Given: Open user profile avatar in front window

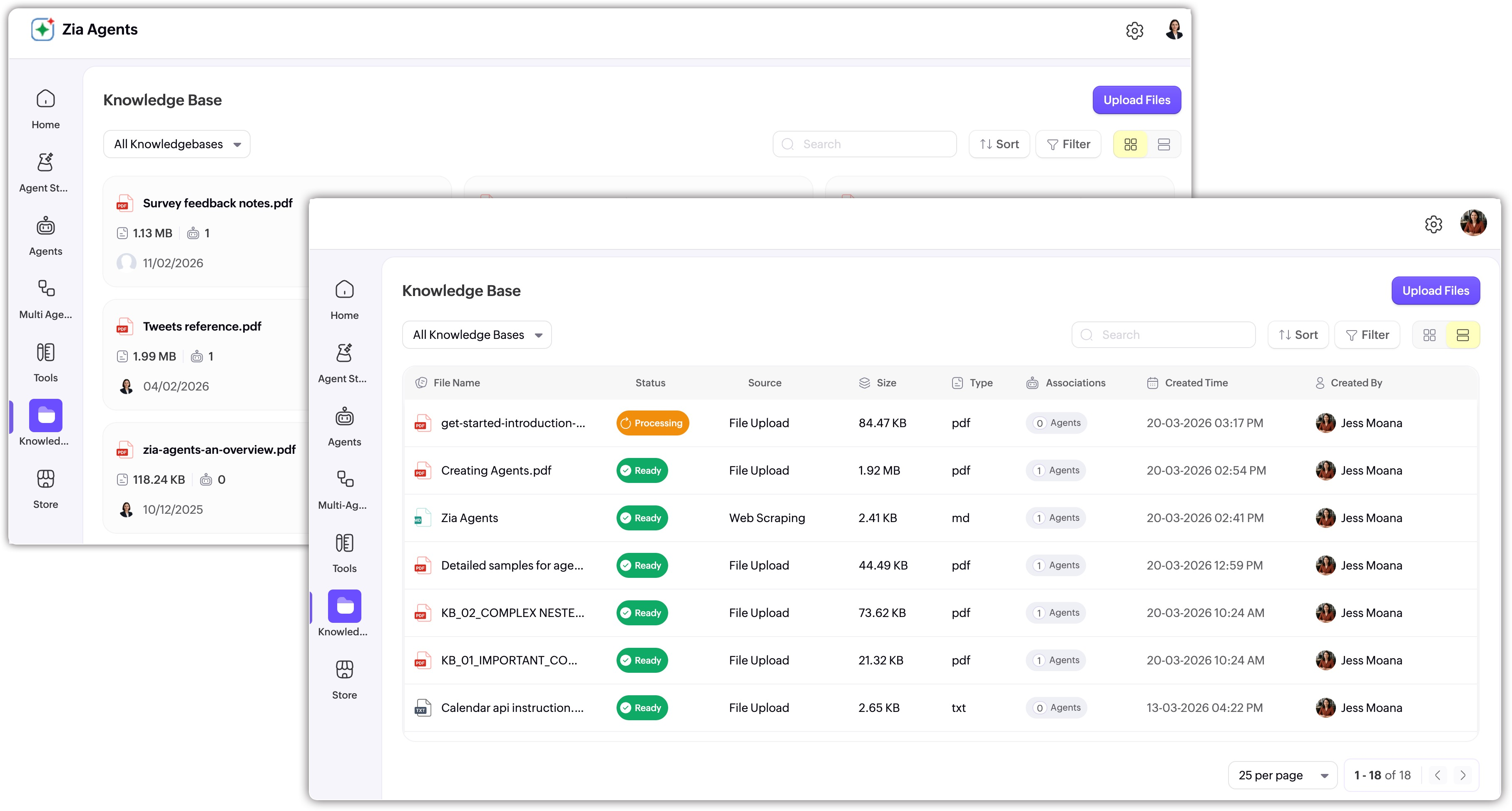Looking at the screenshot, I should pyautogui.click(x=1473, y=223).
